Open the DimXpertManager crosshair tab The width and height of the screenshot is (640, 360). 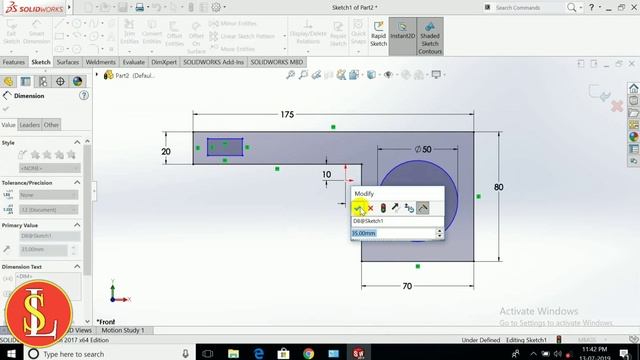(60, 81)
